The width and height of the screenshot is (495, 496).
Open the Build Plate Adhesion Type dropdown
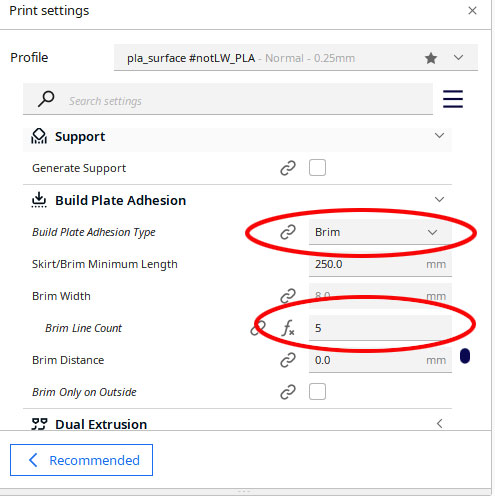[x=380, y=232]
